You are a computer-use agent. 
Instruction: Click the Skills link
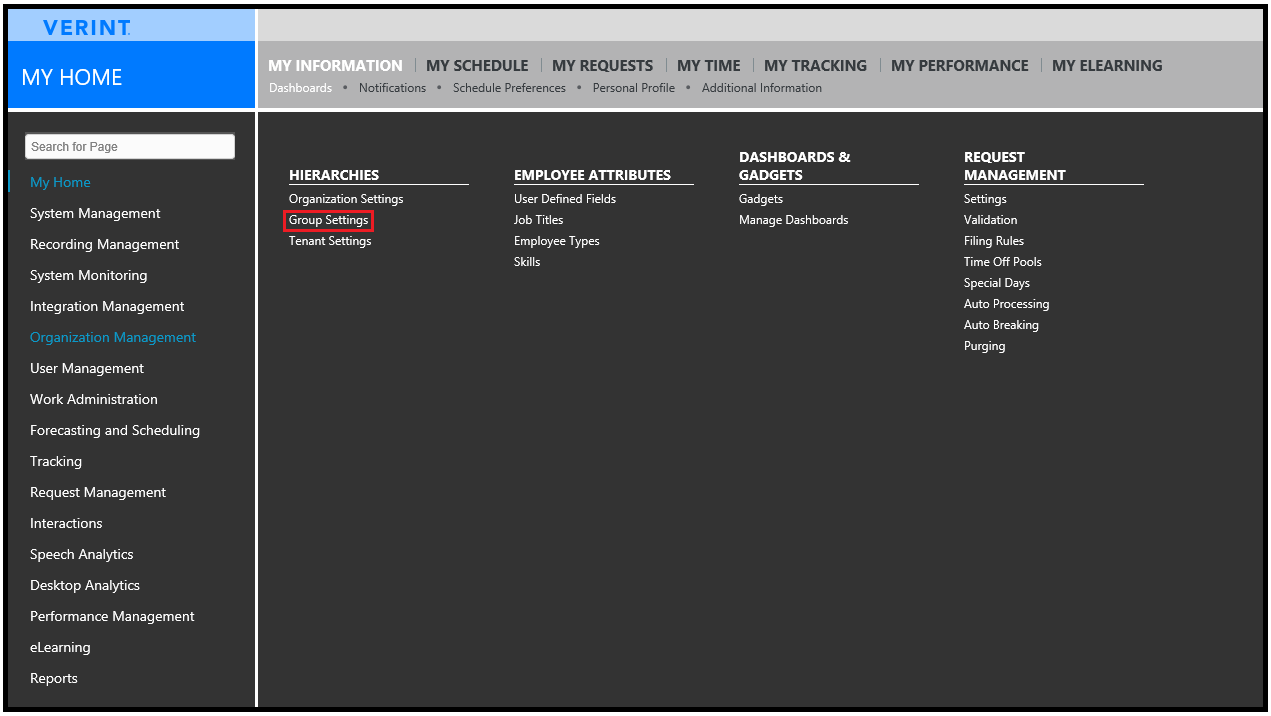point(527,262)
